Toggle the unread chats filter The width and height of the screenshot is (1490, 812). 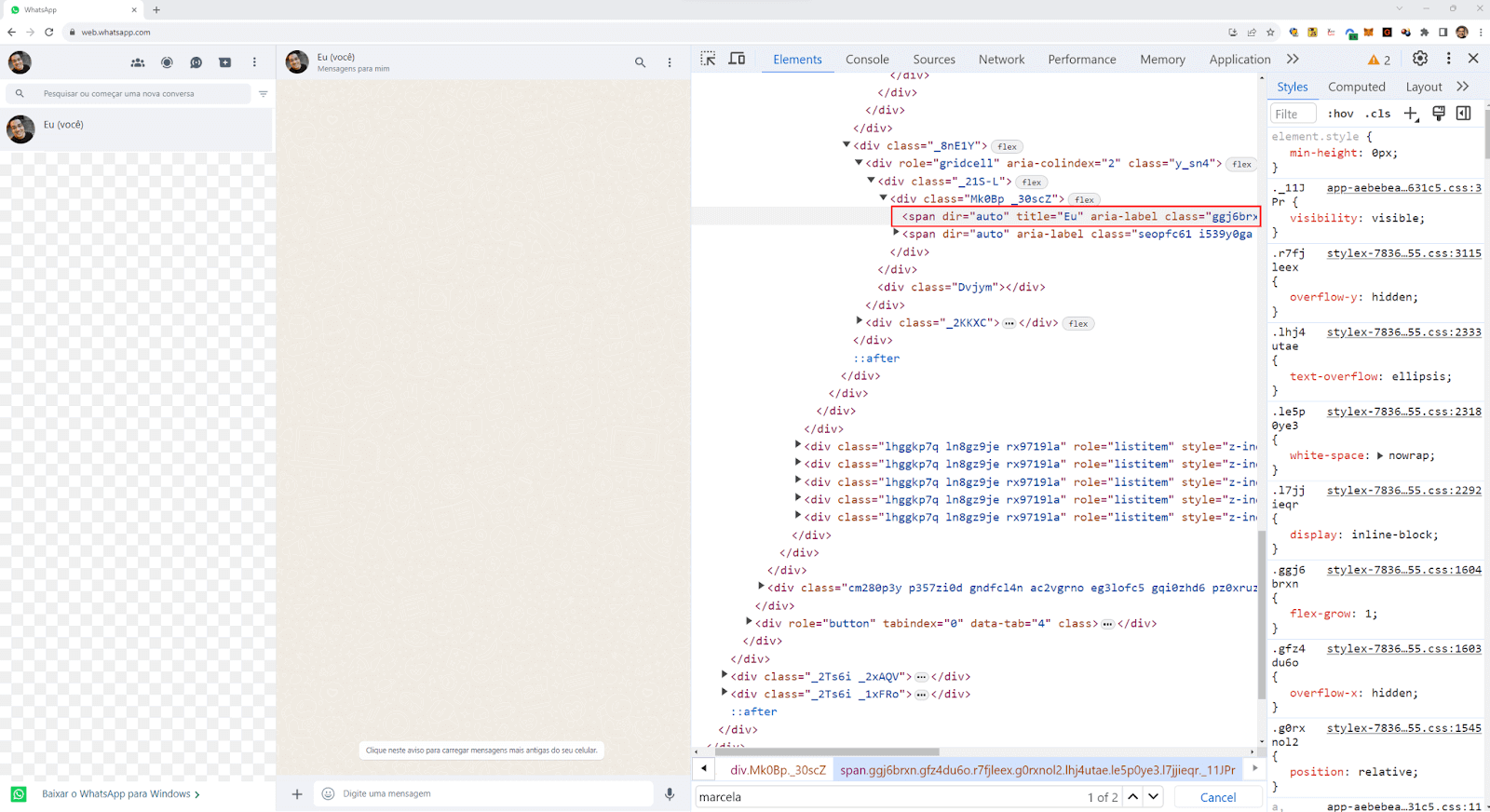(263, 94)
